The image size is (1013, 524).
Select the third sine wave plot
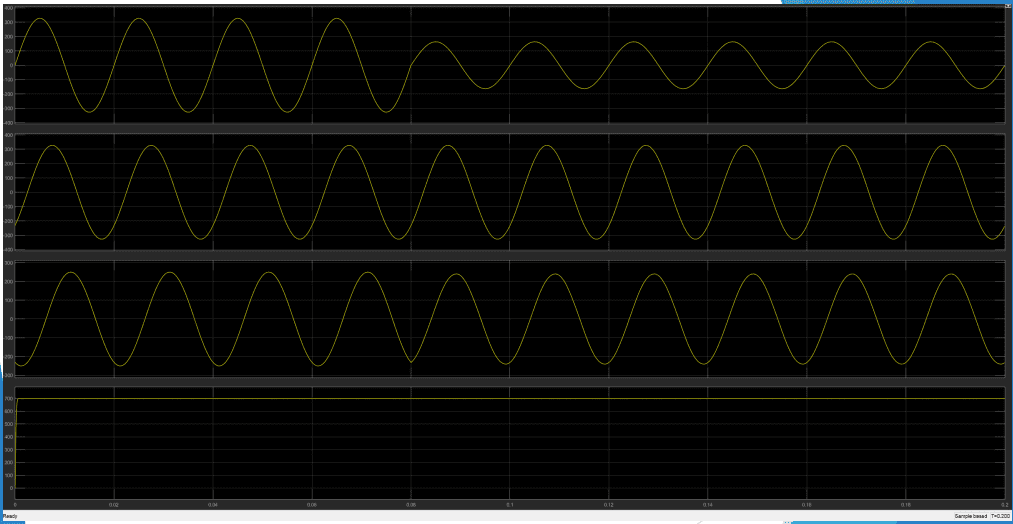click(510, 318)
